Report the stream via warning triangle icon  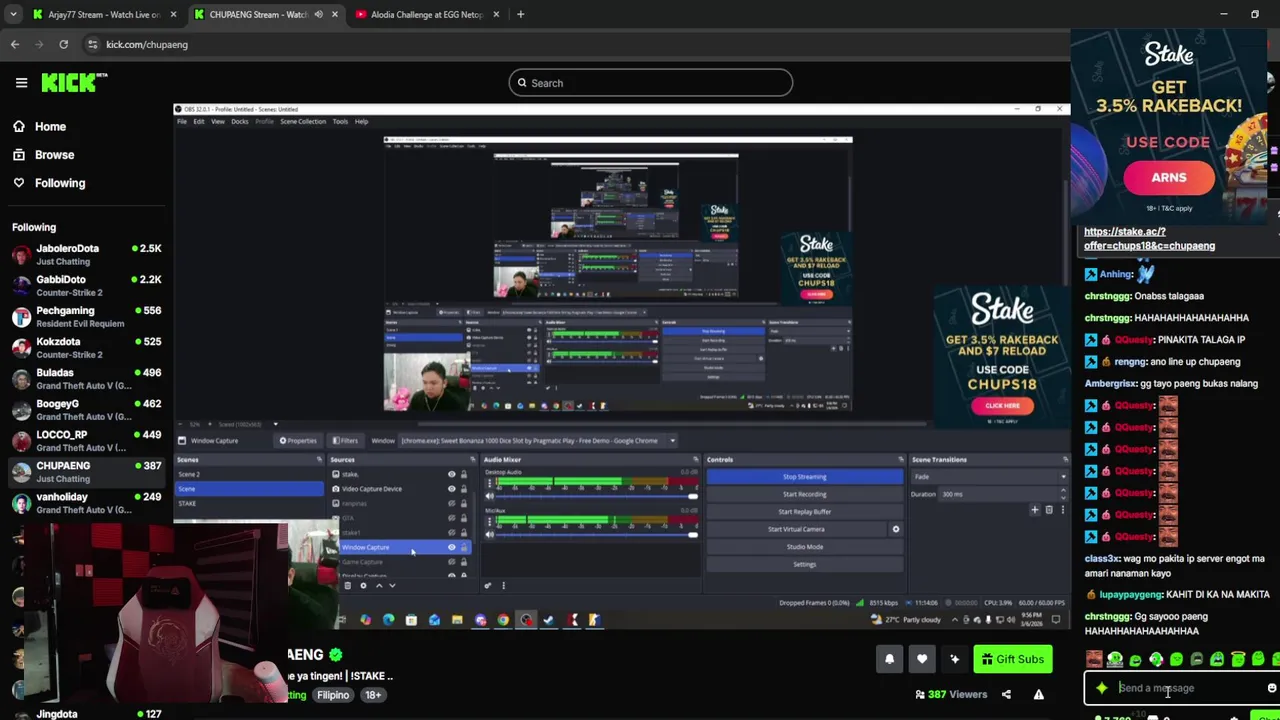coord(1038,694)
